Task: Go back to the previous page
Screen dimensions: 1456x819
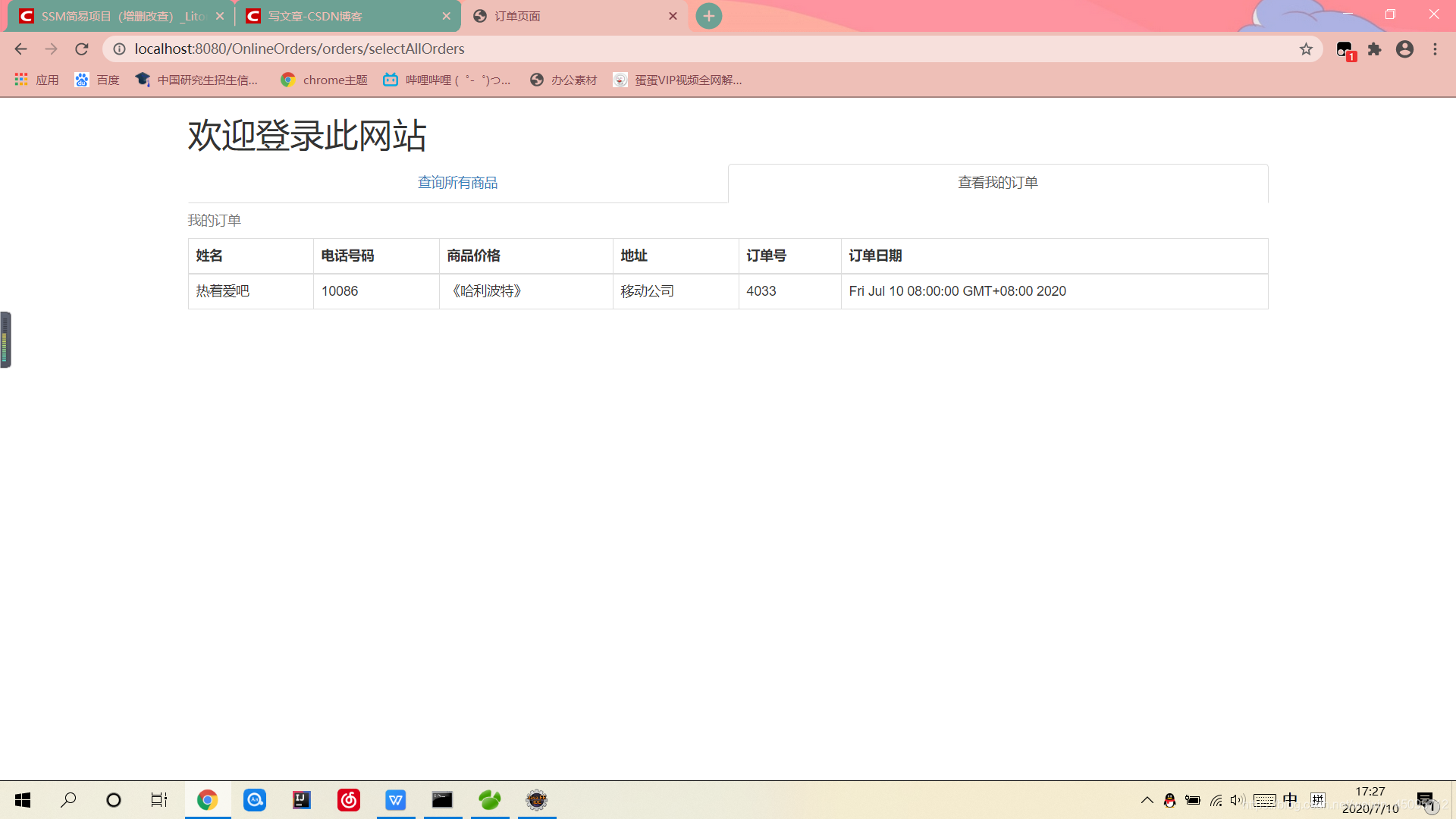Action: point(20,49)
